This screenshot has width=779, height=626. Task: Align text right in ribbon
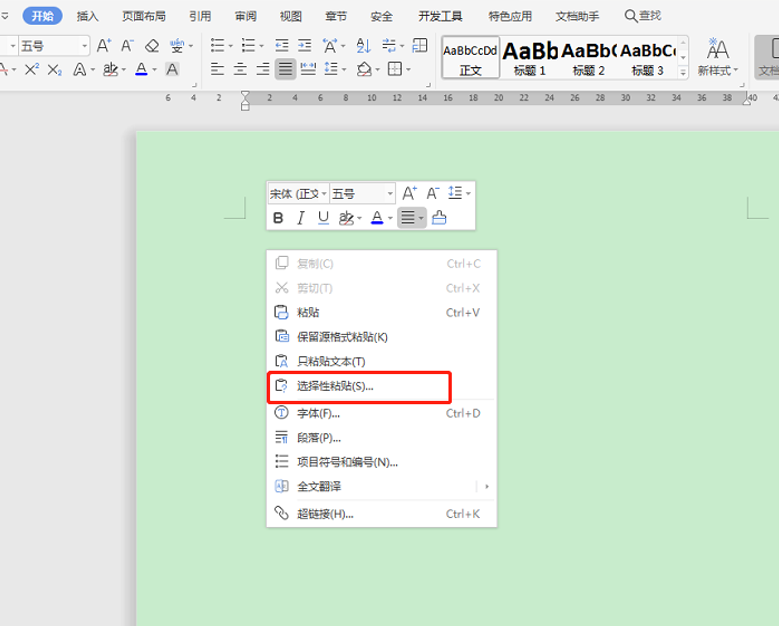click(x=263, y=69)
